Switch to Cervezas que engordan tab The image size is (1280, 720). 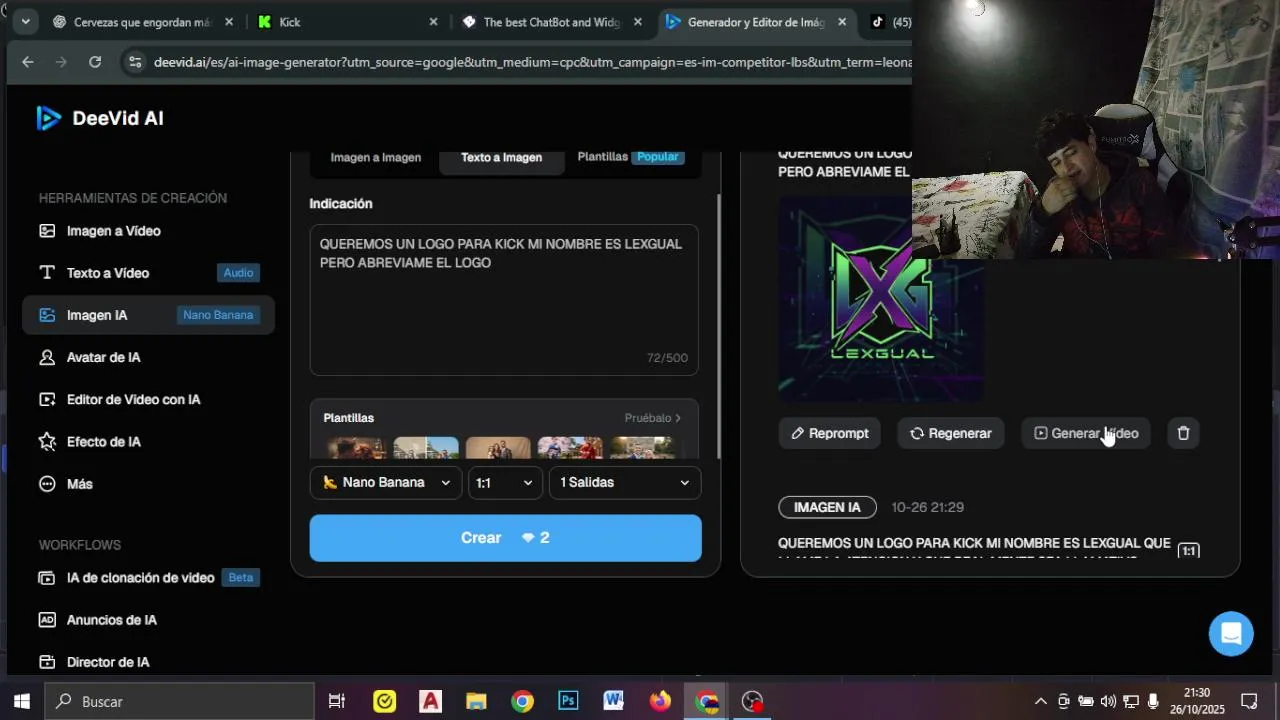coord(140,22)
